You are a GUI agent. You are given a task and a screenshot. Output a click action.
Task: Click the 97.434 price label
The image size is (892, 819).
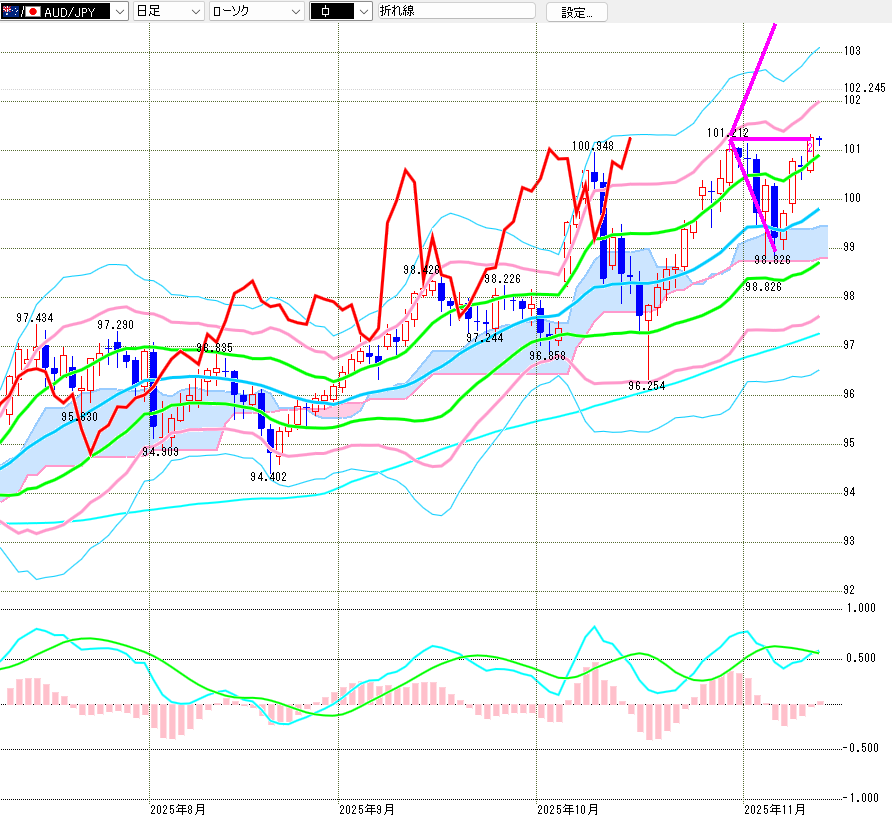35,318
